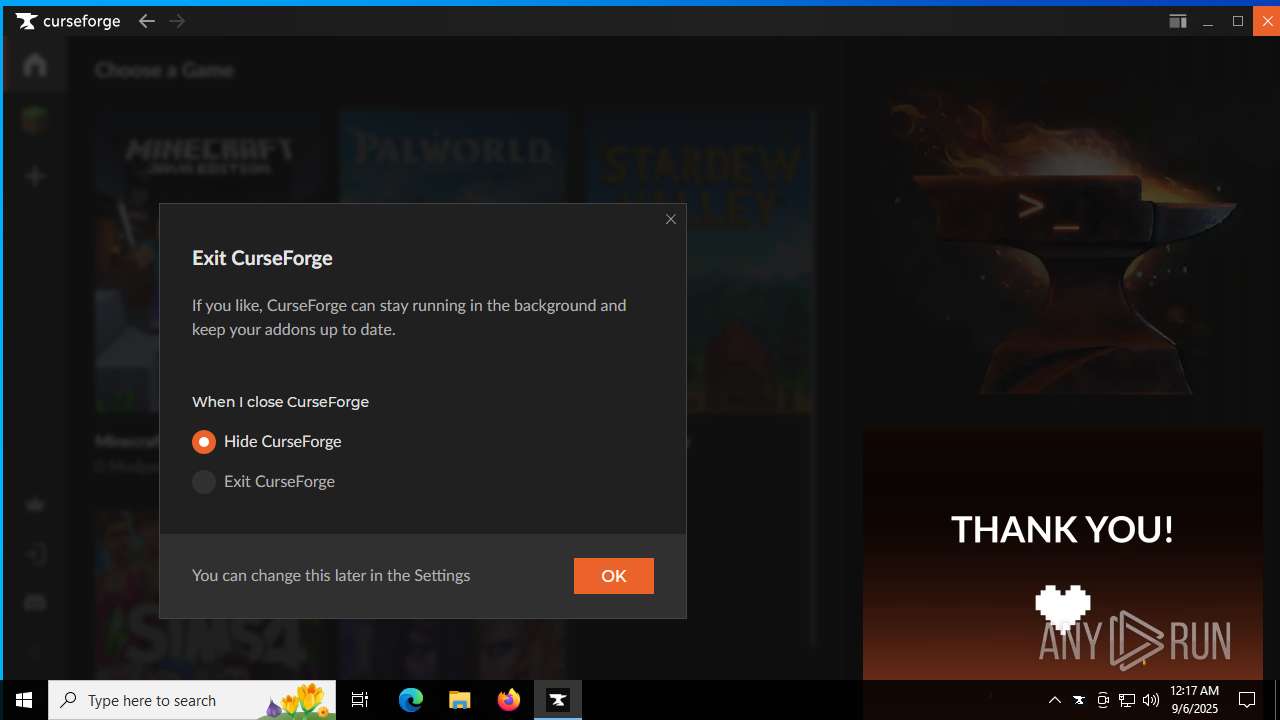Image resolution: width=1280 pixels, height=720 pixels.
Task: Open the Windows notification center
Action: point(1247,700)
